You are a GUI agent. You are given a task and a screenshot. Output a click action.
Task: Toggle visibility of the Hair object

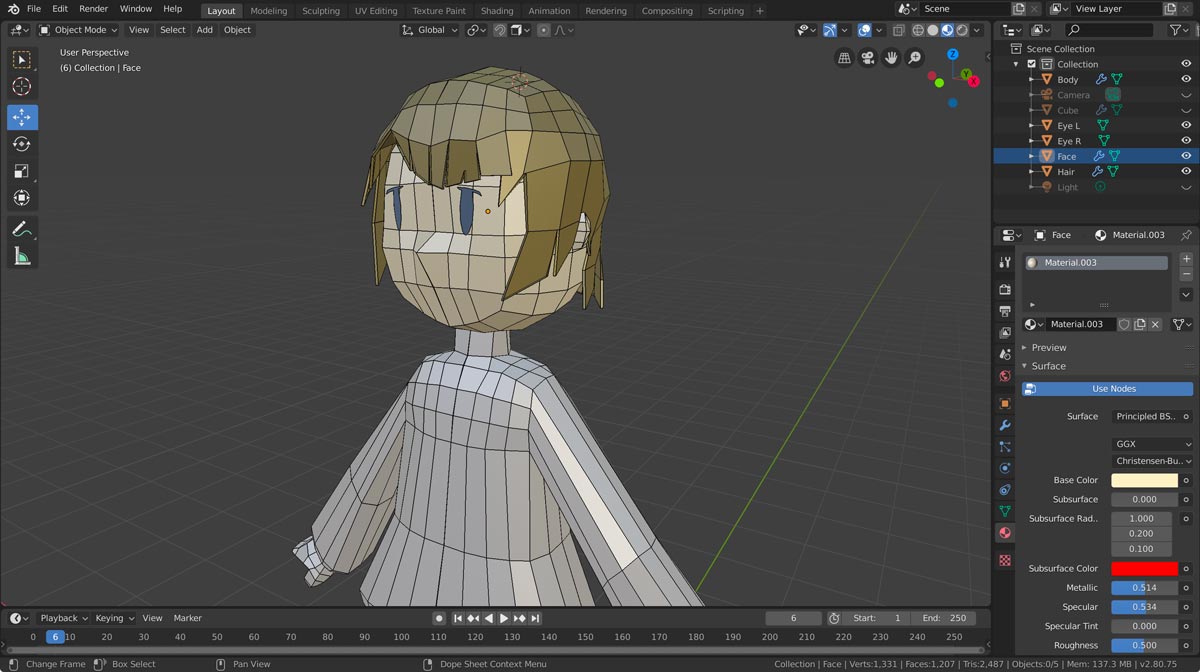click(x=1186, y=172)
